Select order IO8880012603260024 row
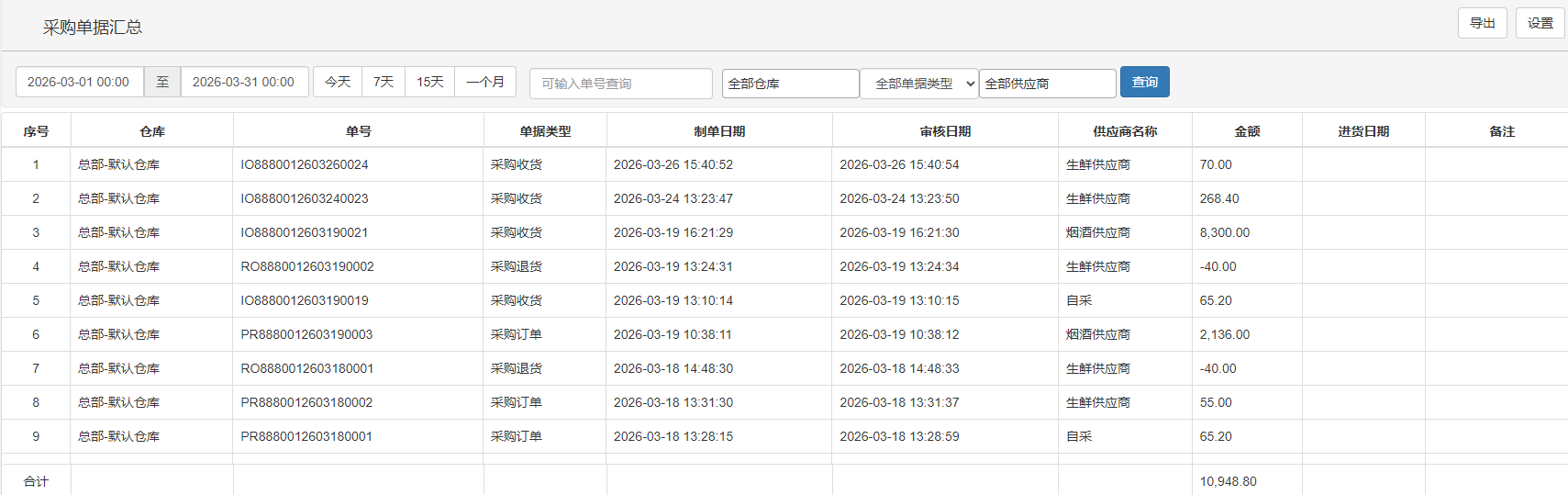 click(x=305, y=165)
